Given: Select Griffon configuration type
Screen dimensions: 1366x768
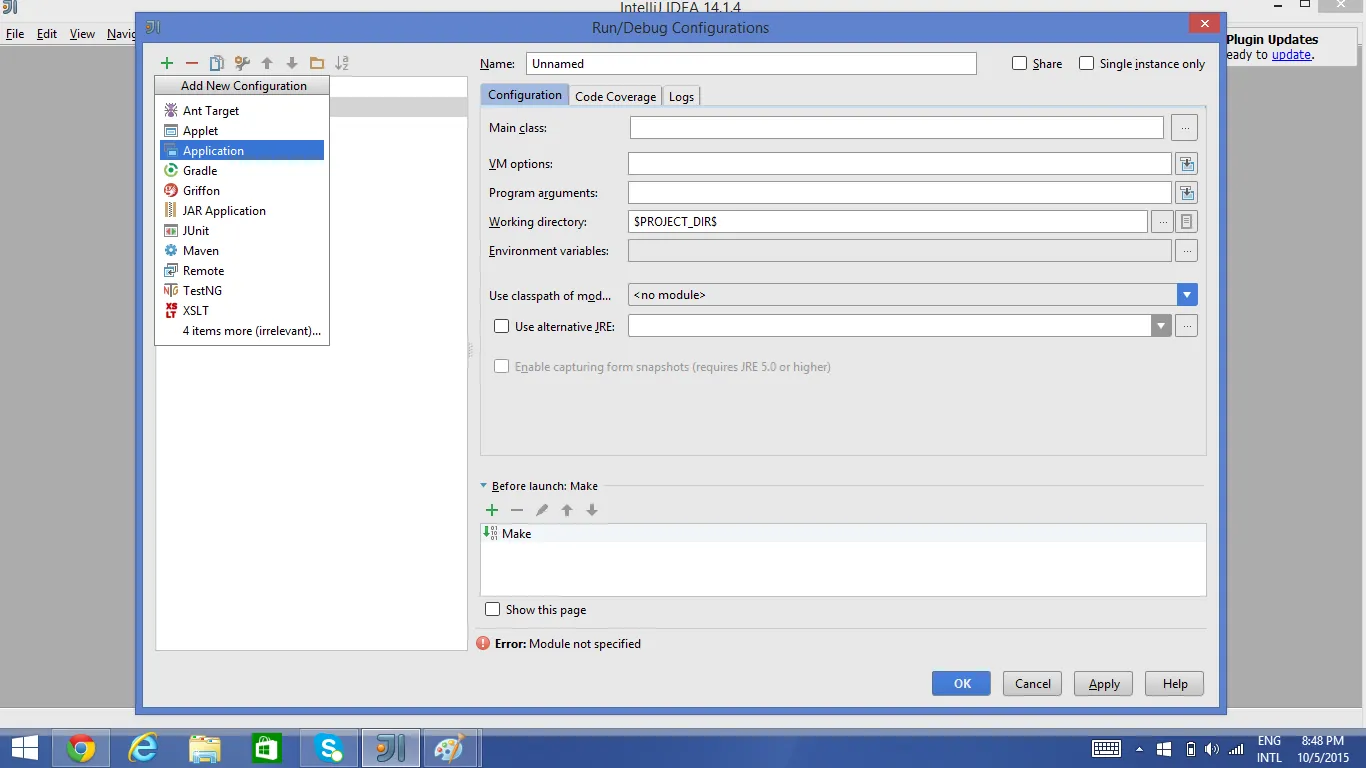Looking at the screenshot, I should (x=242, y=191).
